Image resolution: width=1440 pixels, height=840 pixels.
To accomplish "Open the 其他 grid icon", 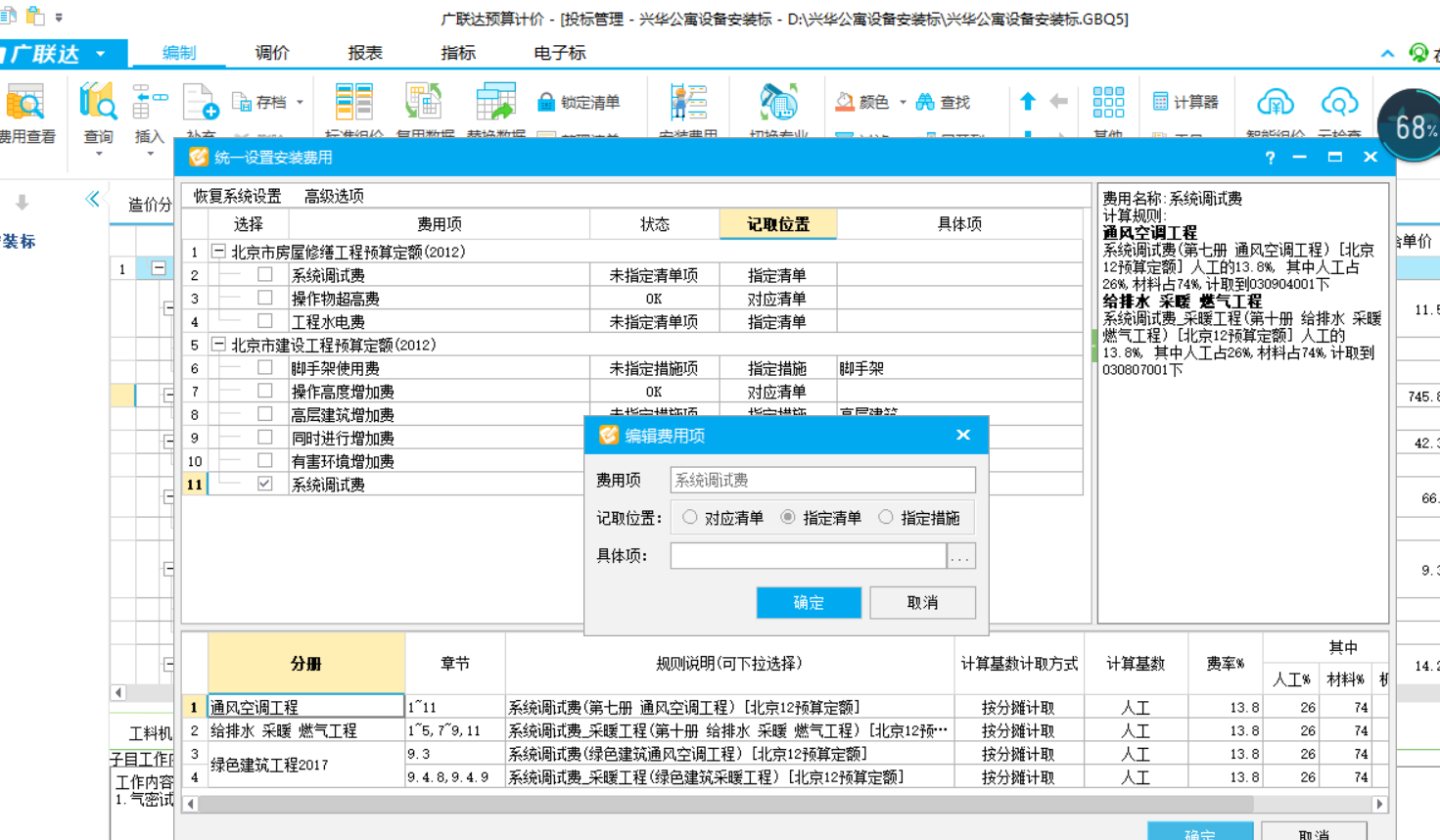I will pos(1108,102).
